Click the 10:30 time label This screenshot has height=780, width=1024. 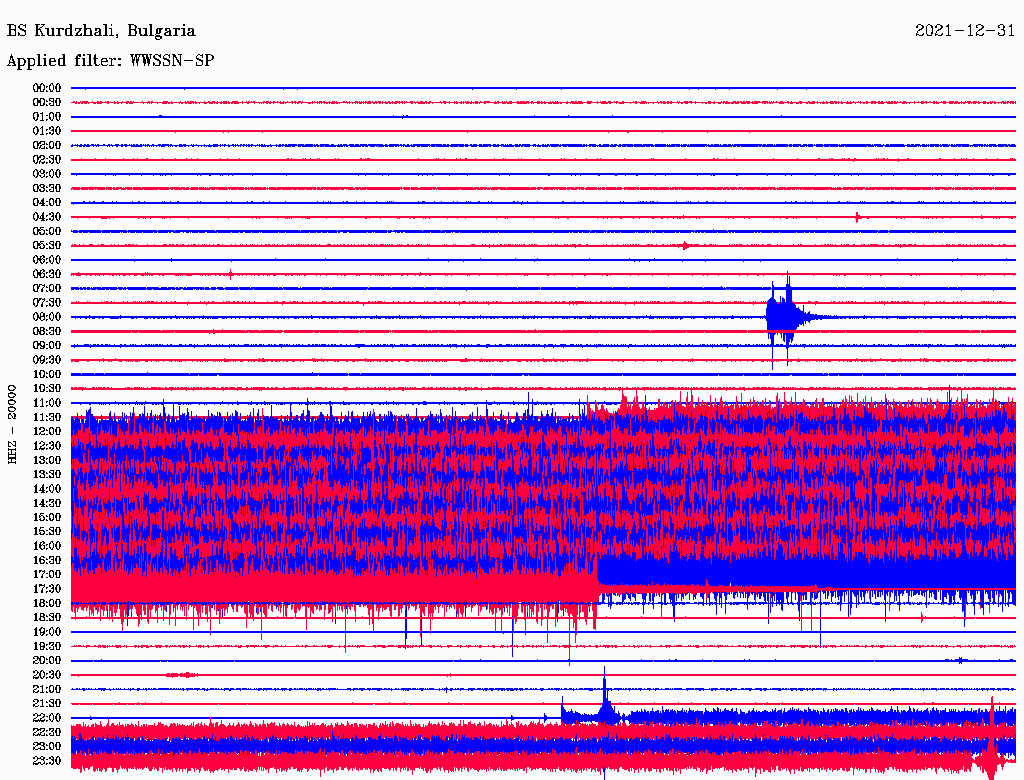47,389
